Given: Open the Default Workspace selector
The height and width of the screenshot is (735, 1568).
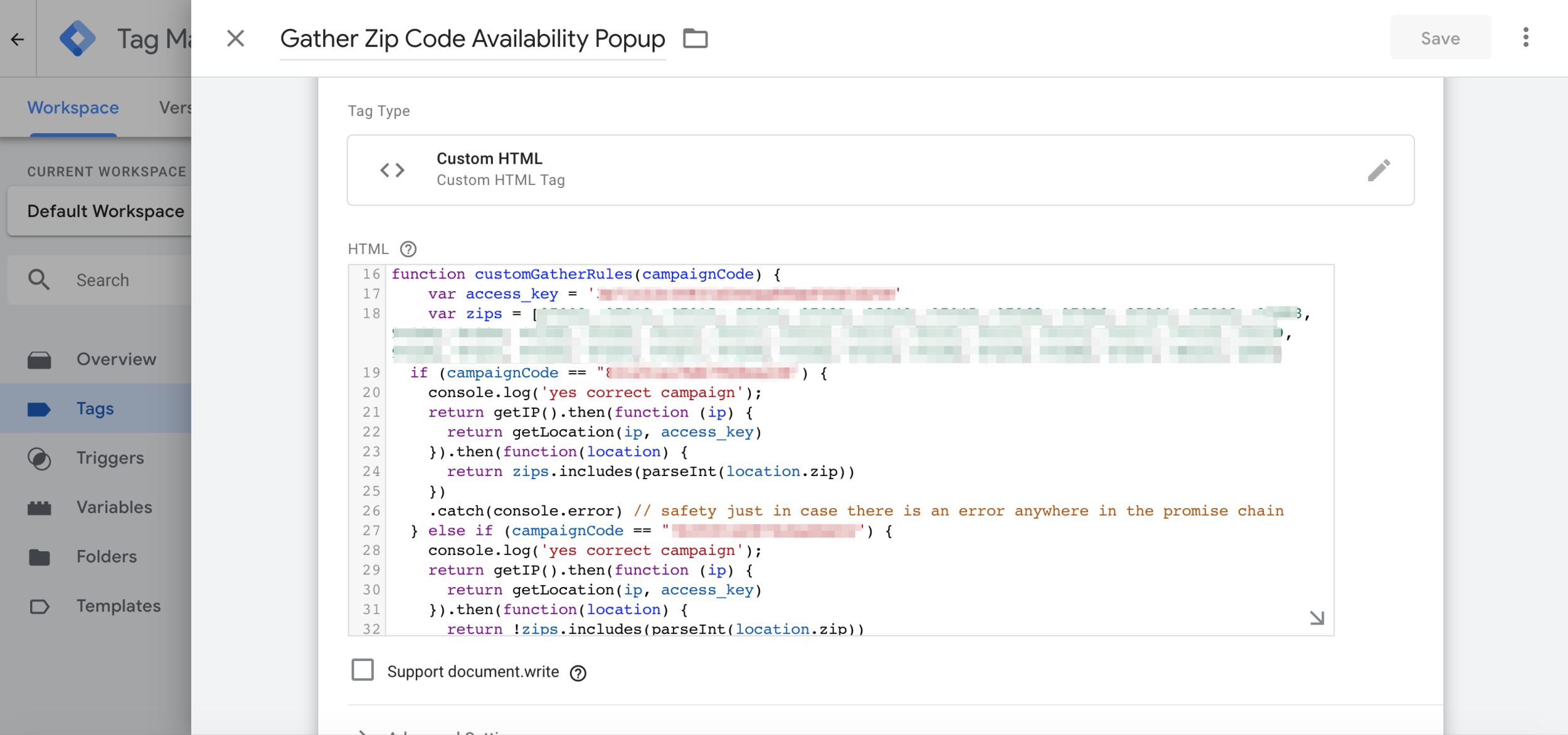Looking at the screenshot, I should (x=105, y=211).
